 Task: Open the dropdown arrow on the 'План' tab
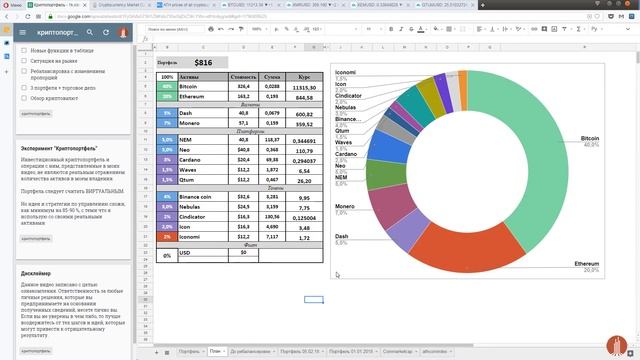224,351
